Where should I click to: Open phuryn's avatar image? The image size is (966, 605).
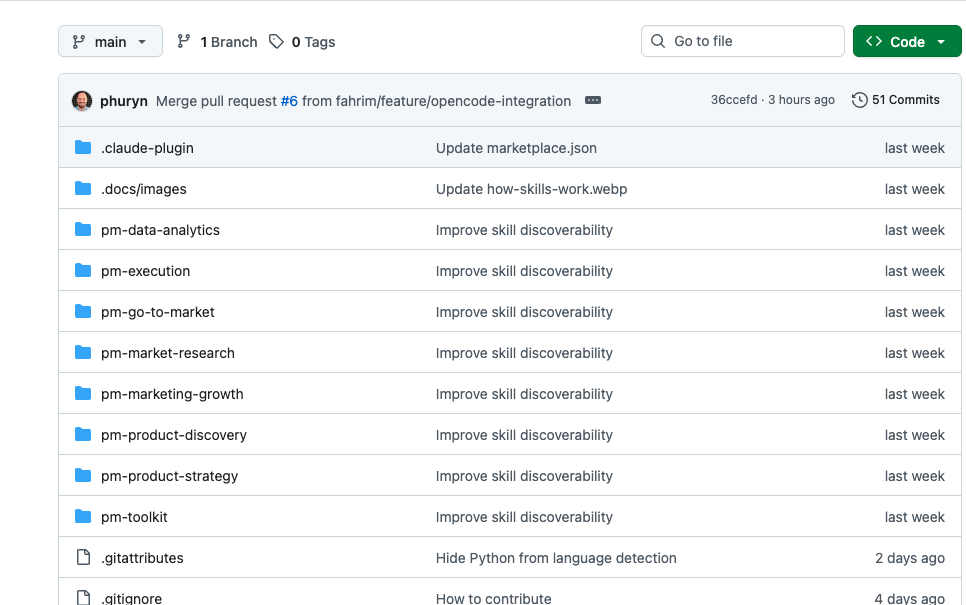pyautogui.click(x=82, y=100)
